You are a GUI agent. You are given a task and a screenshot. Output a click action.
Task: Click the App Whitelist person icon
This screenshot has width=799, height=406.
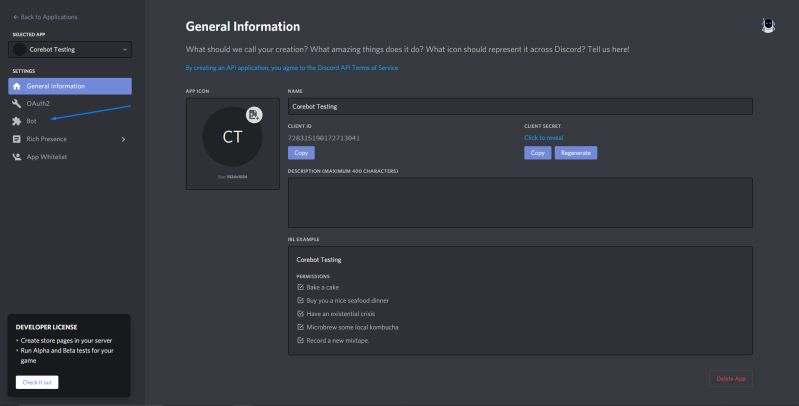point(16,157)
